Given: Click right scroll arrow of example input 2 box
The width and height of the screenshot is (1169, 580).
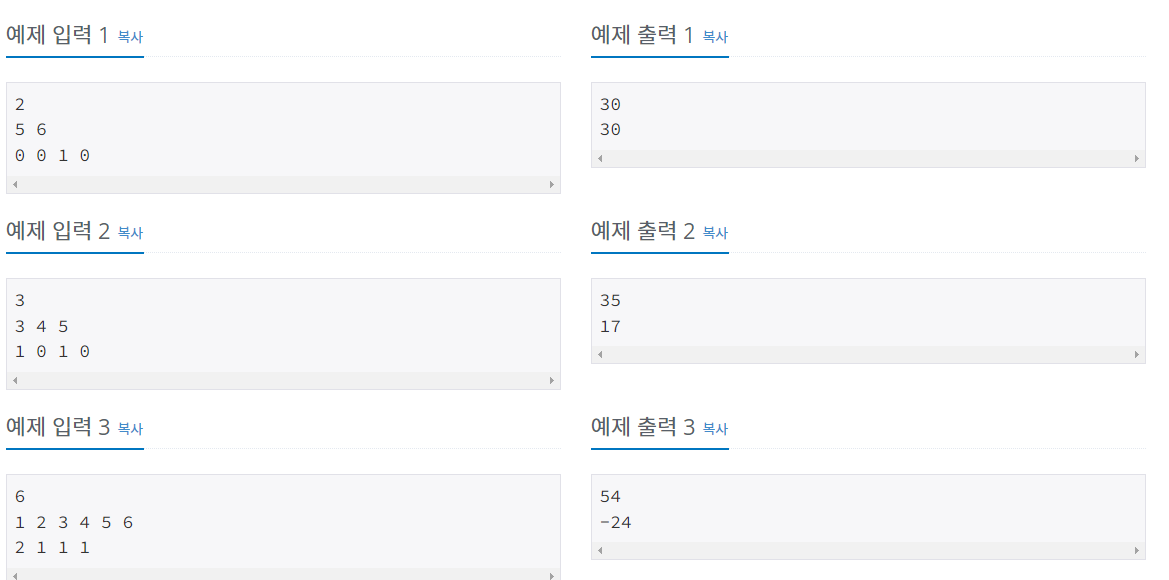Looking at the screenshot, I should [x=552, y=380].
